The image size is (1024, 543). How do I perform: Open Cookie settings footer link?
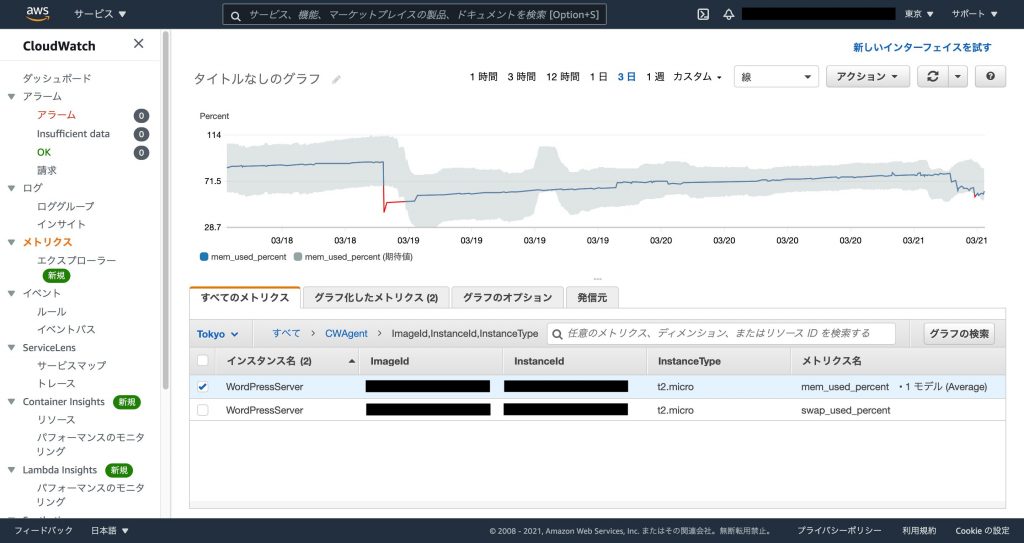[x=982, y=531]
